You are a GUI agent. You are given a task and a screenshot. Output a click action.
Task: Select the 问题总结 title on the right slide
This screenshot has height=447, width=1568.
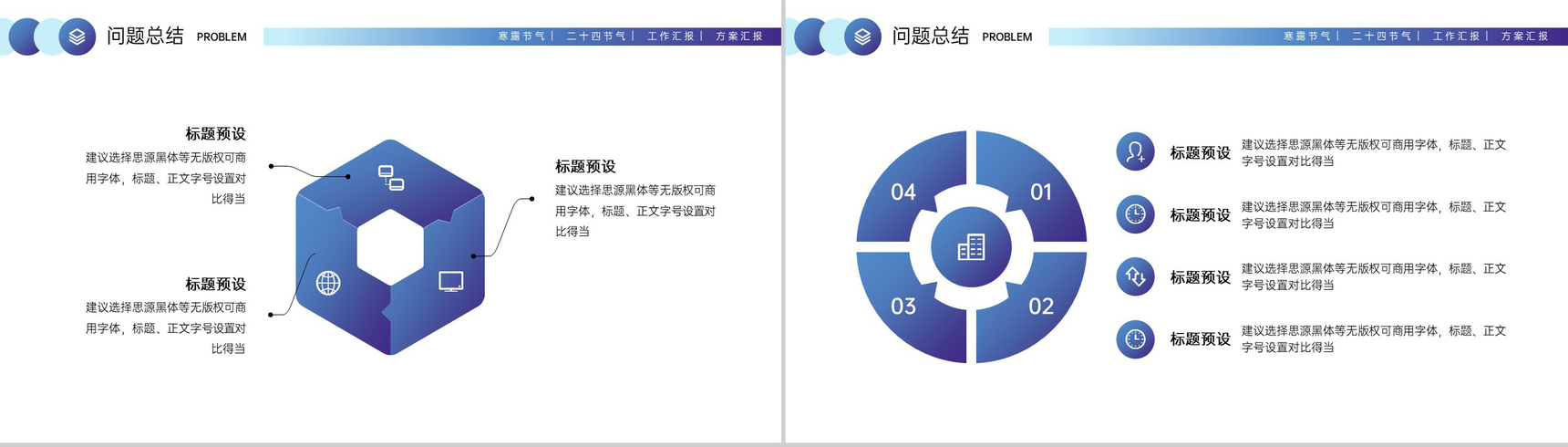click(x=931, y=36)
